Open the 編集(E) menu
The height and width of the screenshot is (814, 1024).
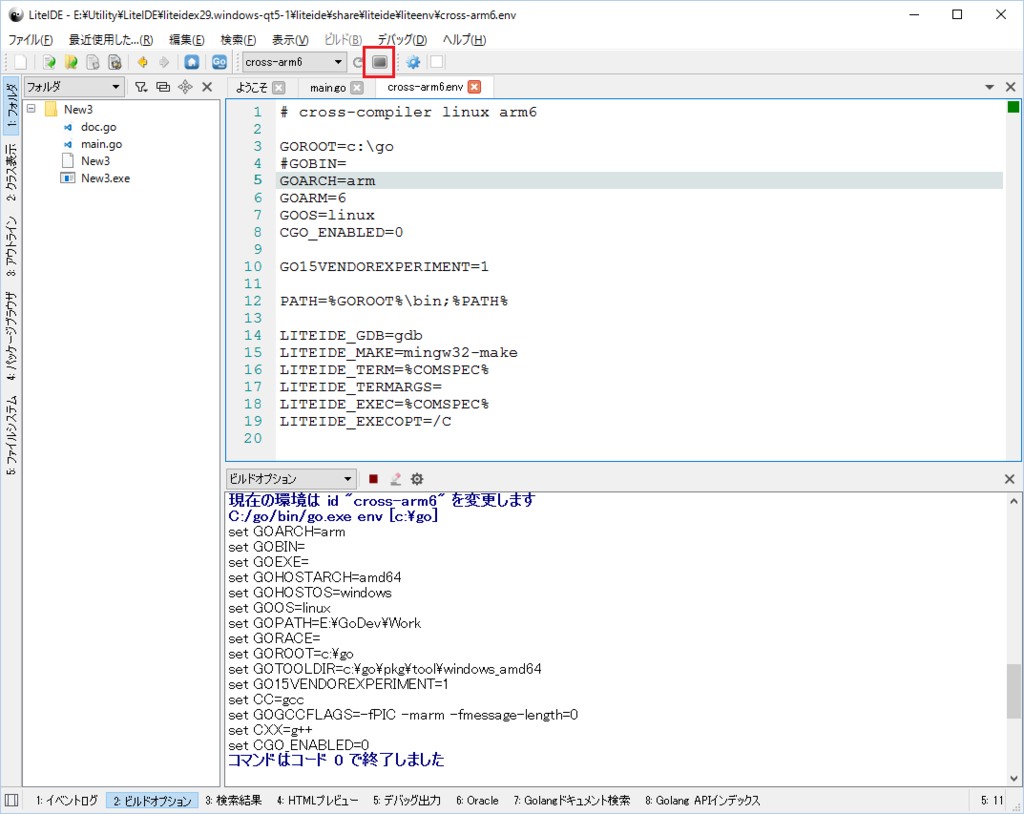(187, 40)
